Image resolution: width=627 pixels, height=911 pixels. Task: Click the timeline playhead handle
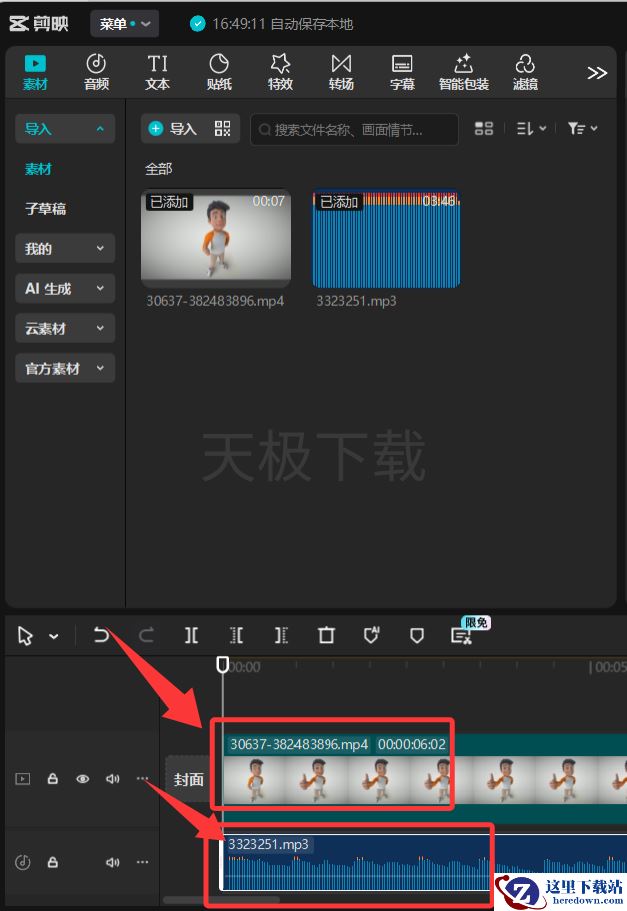click(223, 665)
